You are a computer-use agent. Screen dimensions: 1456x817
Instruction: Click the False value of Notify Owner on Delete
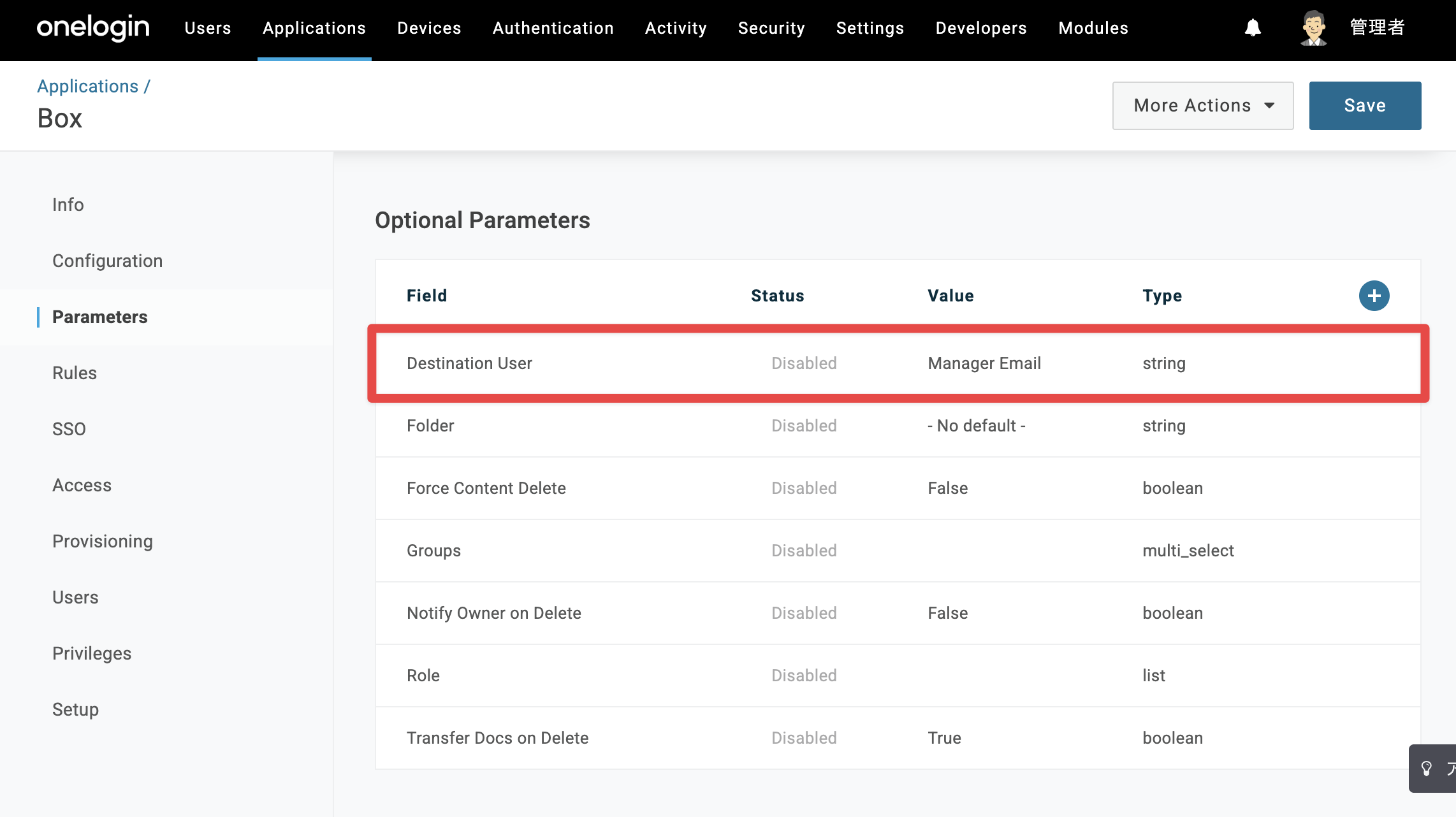point(948,613)
